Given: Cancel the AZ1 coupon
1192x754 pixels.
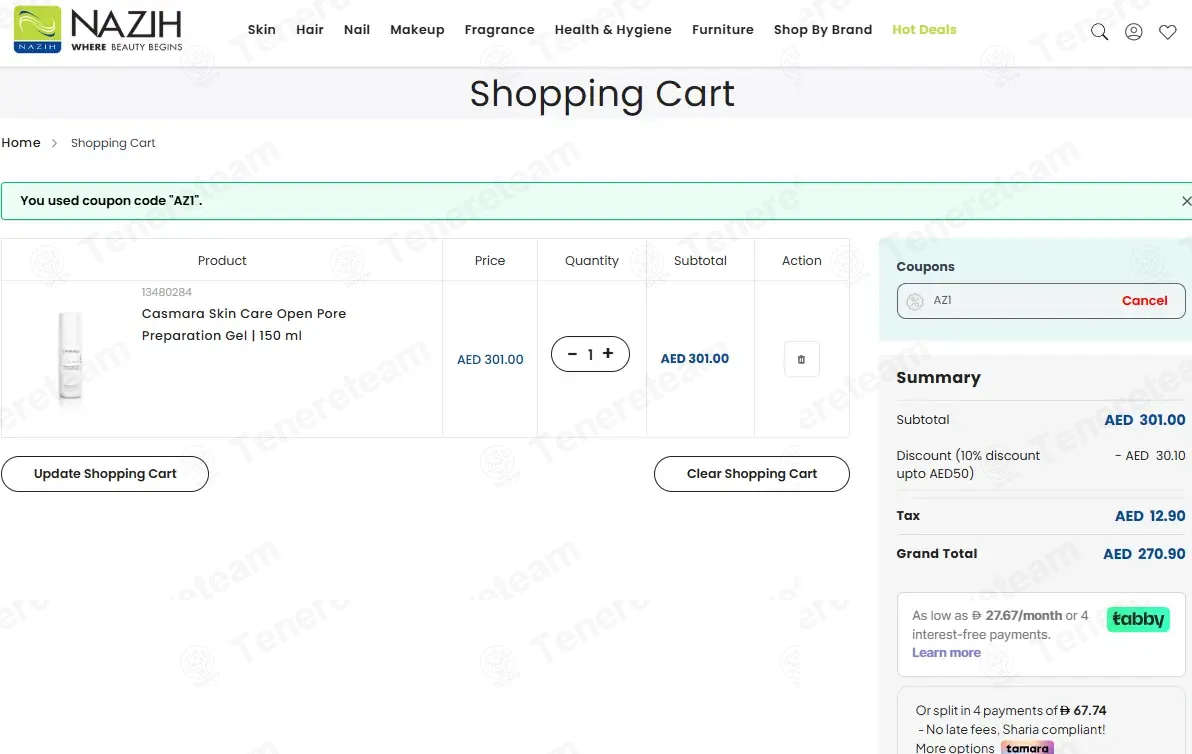Looking at the screenshot, I should click(x=1144, y=301).
